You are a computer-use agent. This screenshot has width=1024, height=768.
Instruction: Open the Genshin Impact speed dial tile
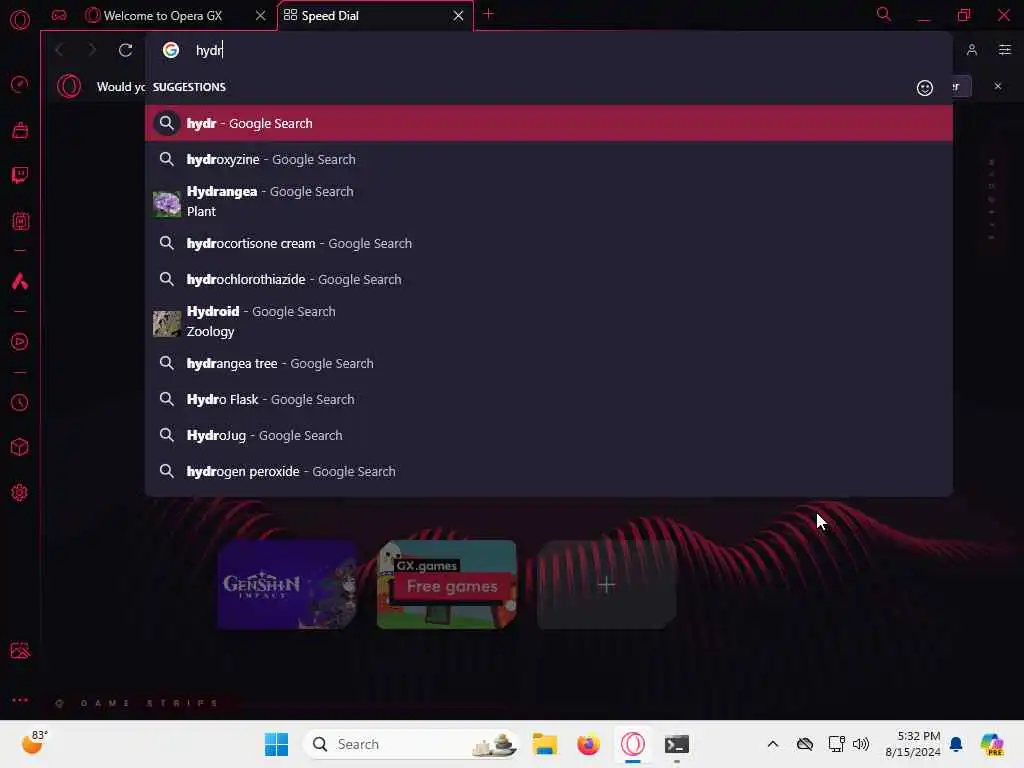[287, 584]
